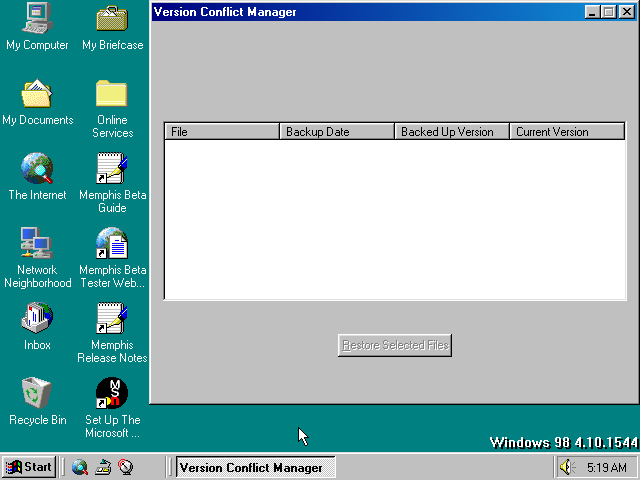Open the Start menu
This screenshot has height=480, width=640.
click(x=28, y=467)
